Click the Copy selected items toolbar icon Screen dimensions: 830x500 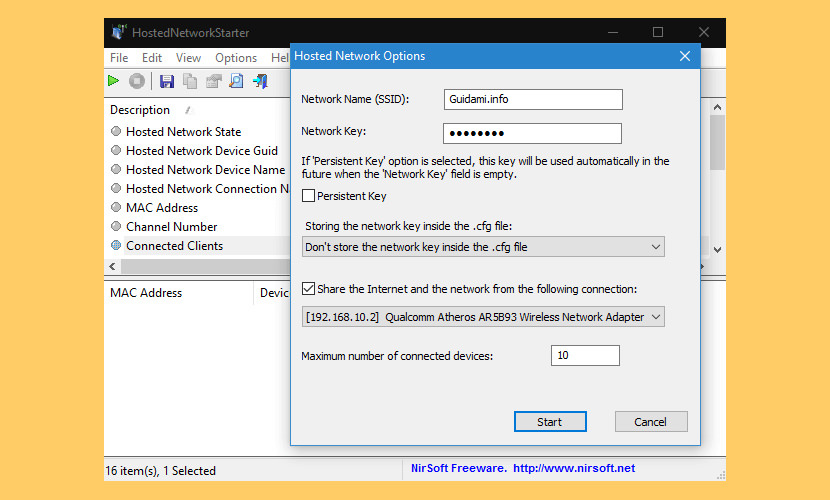point(190,81)
